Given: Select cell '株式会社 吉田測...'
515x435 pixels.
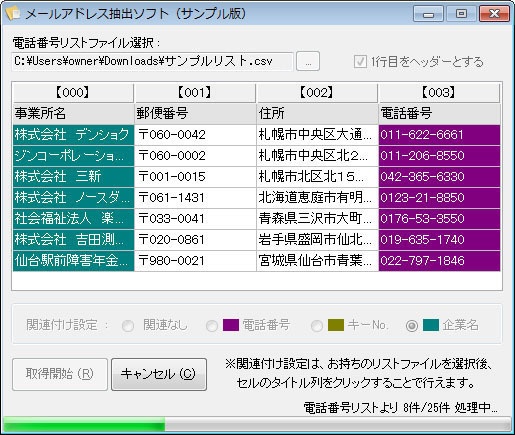Looking at the screenshot, I should coord(73,240).
